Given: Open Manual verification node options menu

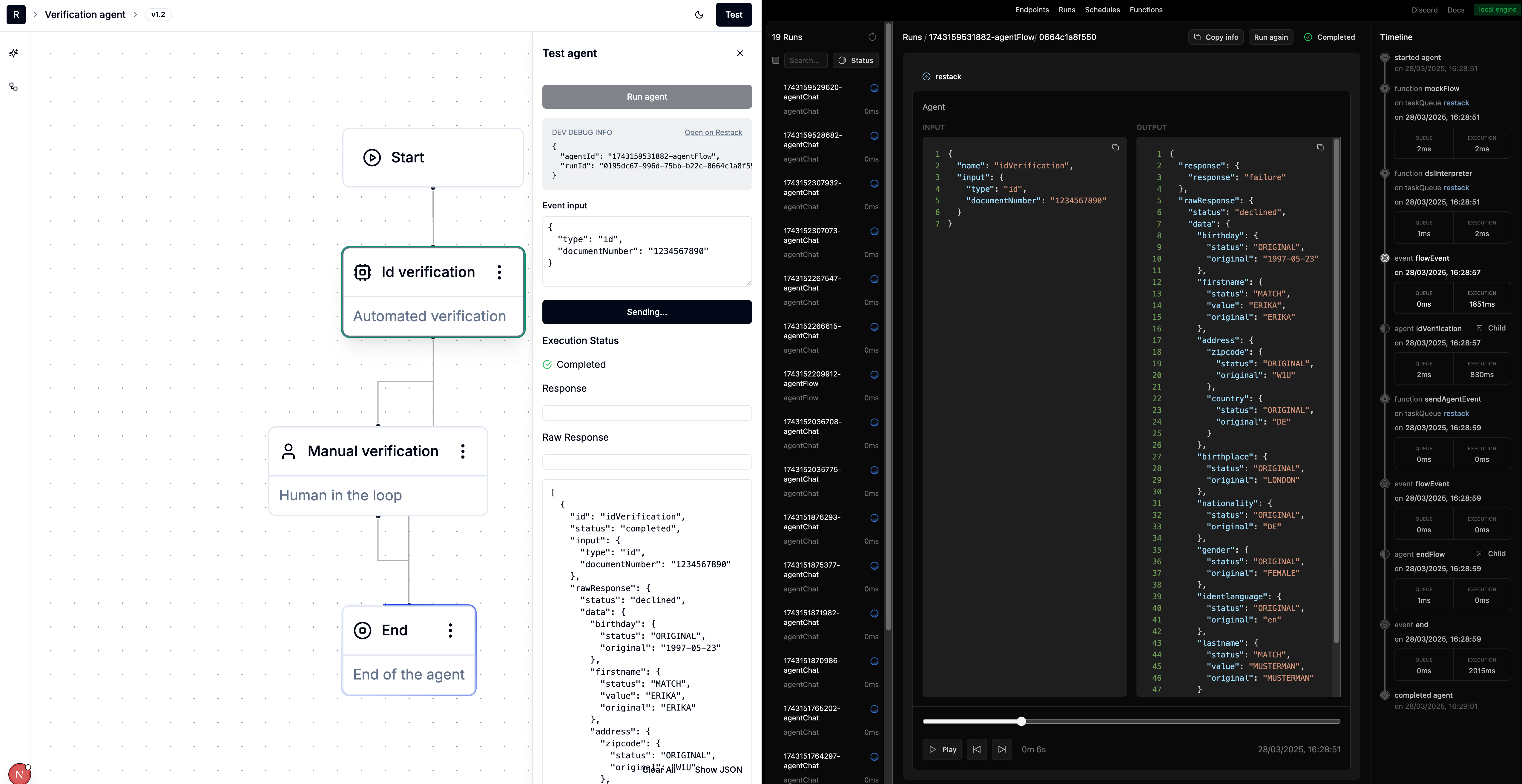Looking at the screenshot, I should pos(463,451).
